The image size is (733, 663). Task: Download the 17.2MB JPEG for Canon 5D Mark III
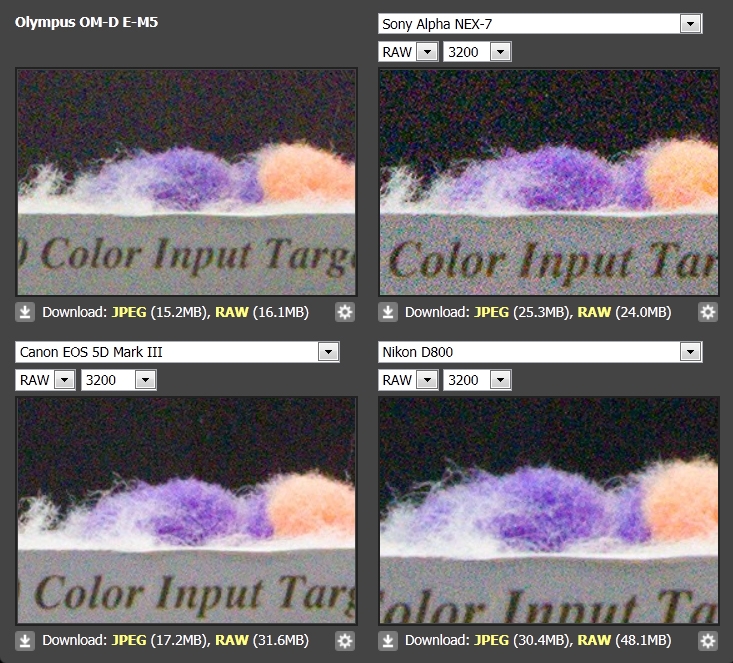coord(129,641)
